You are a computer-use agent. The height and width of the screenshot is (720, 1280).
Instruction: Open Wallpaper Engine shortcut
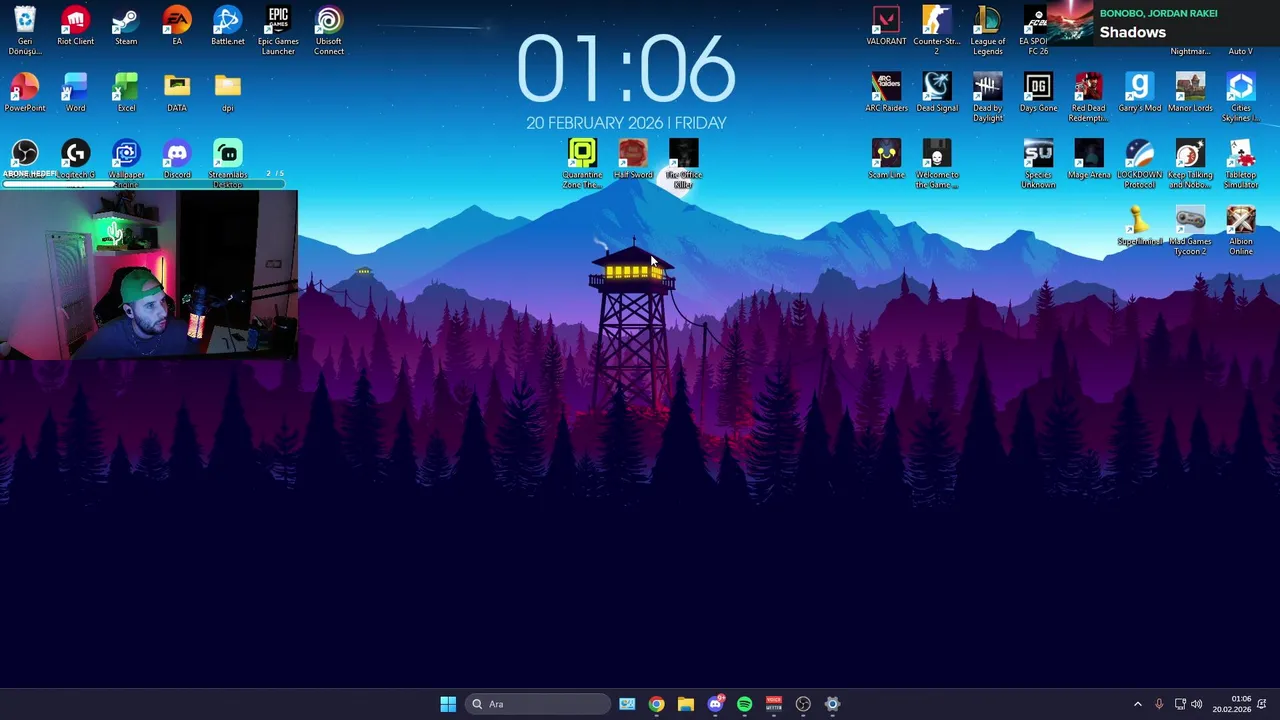pos(126,162)
